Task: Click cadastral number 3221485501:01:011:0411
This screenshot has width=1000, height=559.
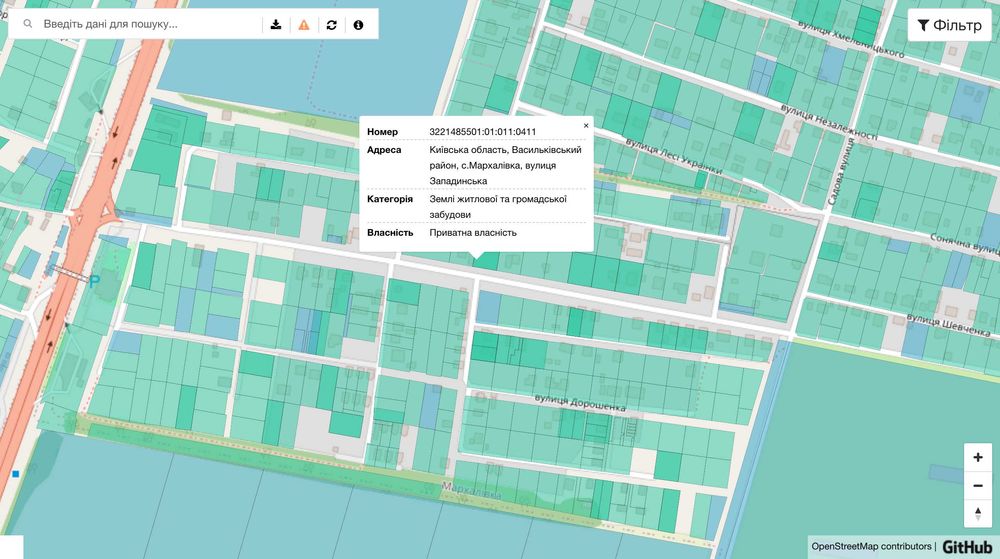Action: 483,132
